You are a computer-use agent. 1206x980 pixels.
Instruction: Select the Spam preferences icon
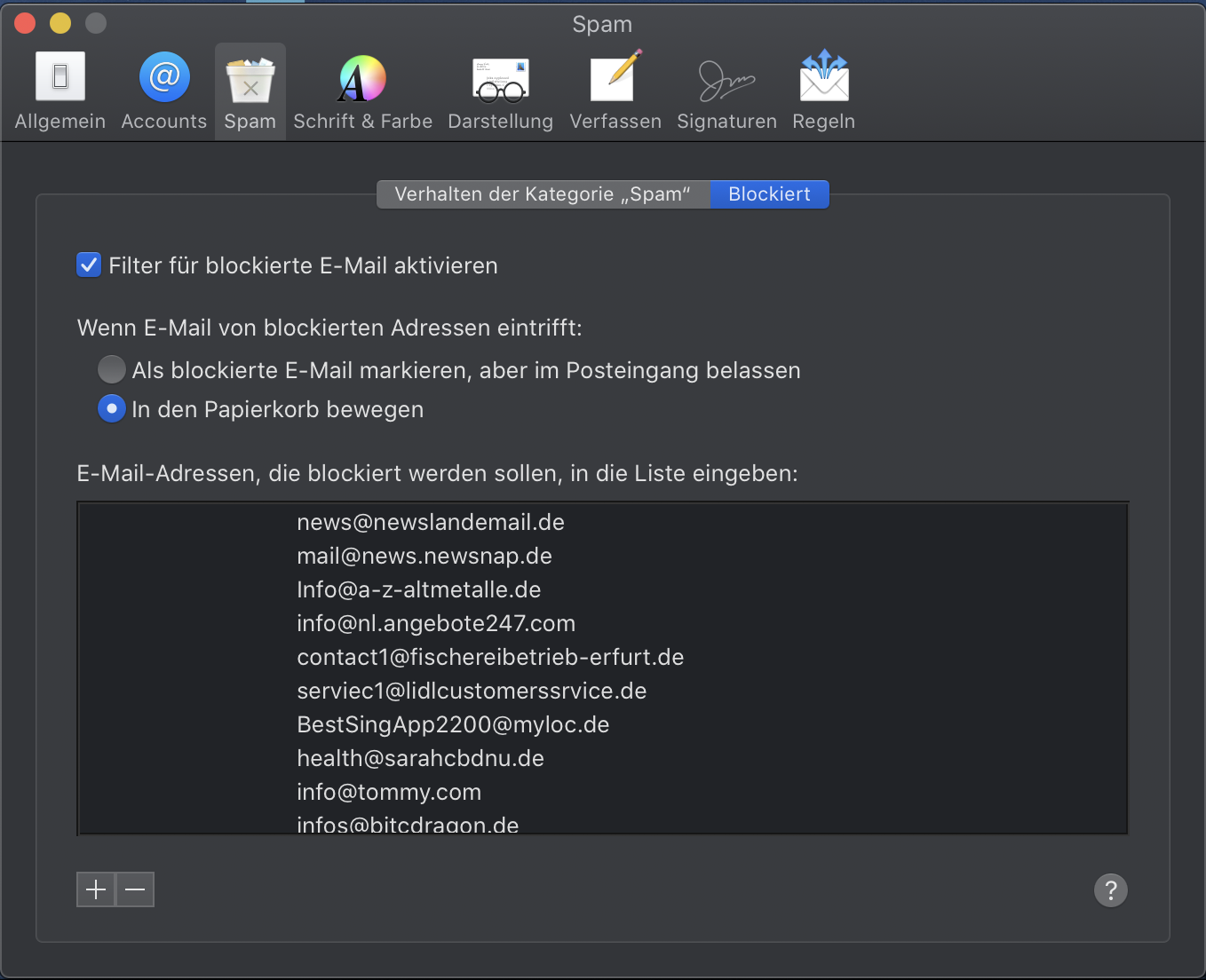pyautogui.click(x=250, y=91)
